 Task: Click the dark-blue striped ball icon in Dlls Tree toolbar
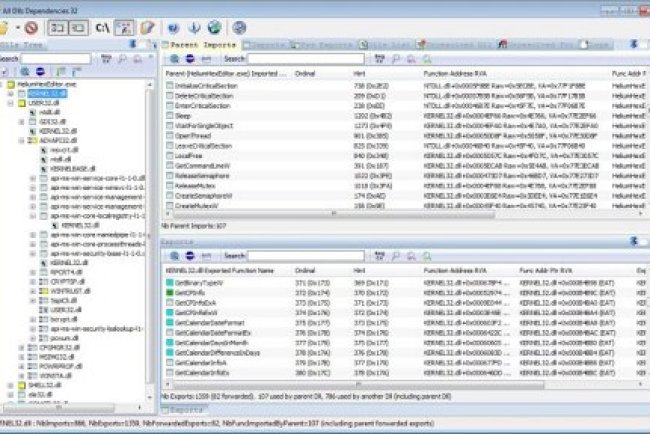pos(40,72)
